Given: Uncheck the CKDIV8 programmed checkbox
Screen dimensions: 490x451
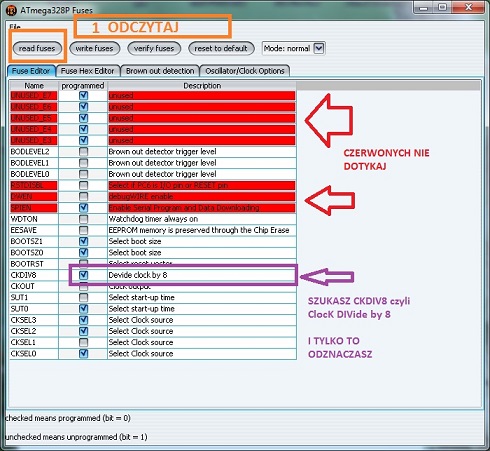Looking at the screenshot, I should point(83,275).
